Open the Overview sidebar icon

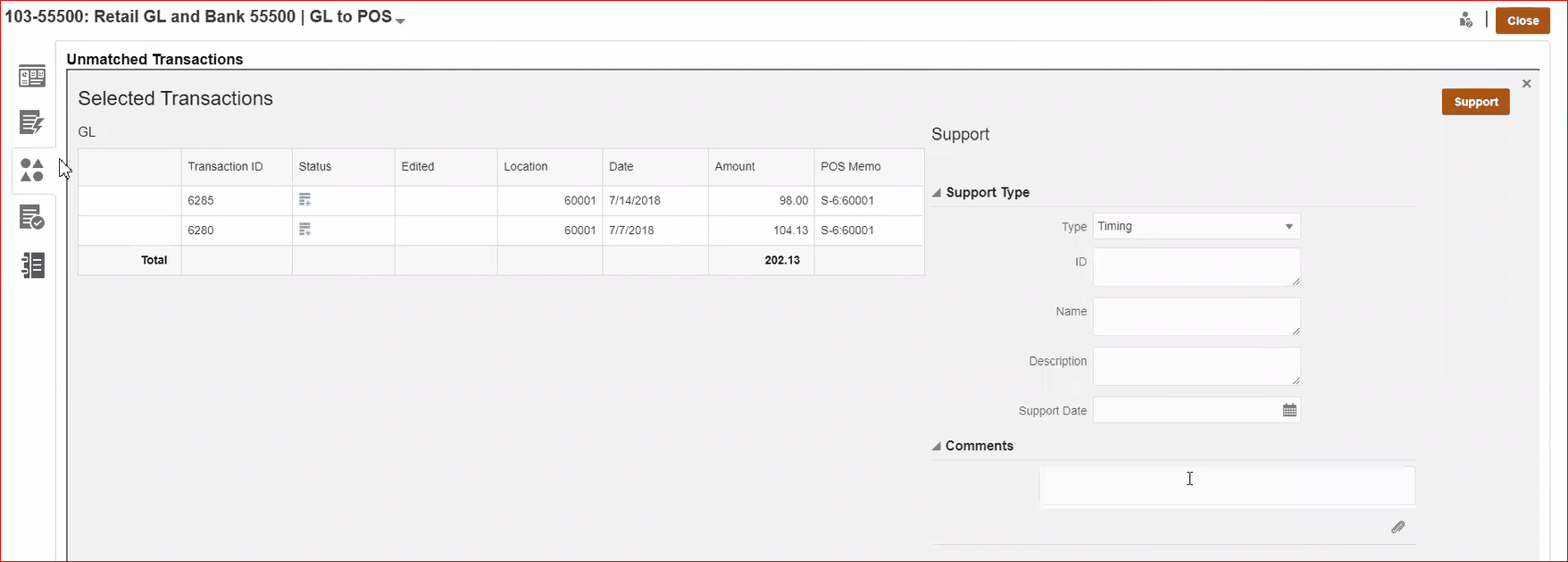click(32, 76)
